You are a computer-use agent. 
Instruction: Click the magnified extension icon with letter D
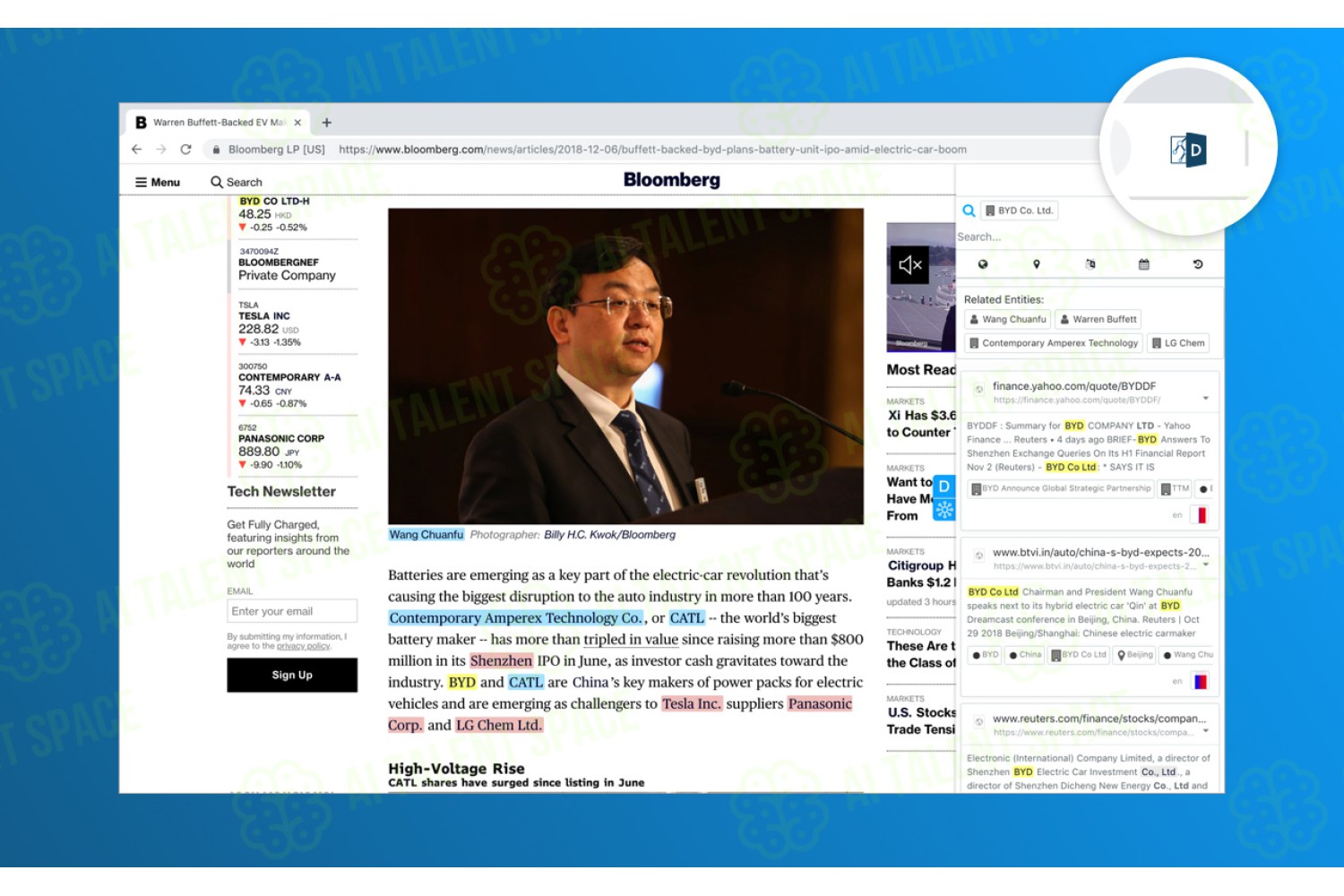coord(1188,150)
